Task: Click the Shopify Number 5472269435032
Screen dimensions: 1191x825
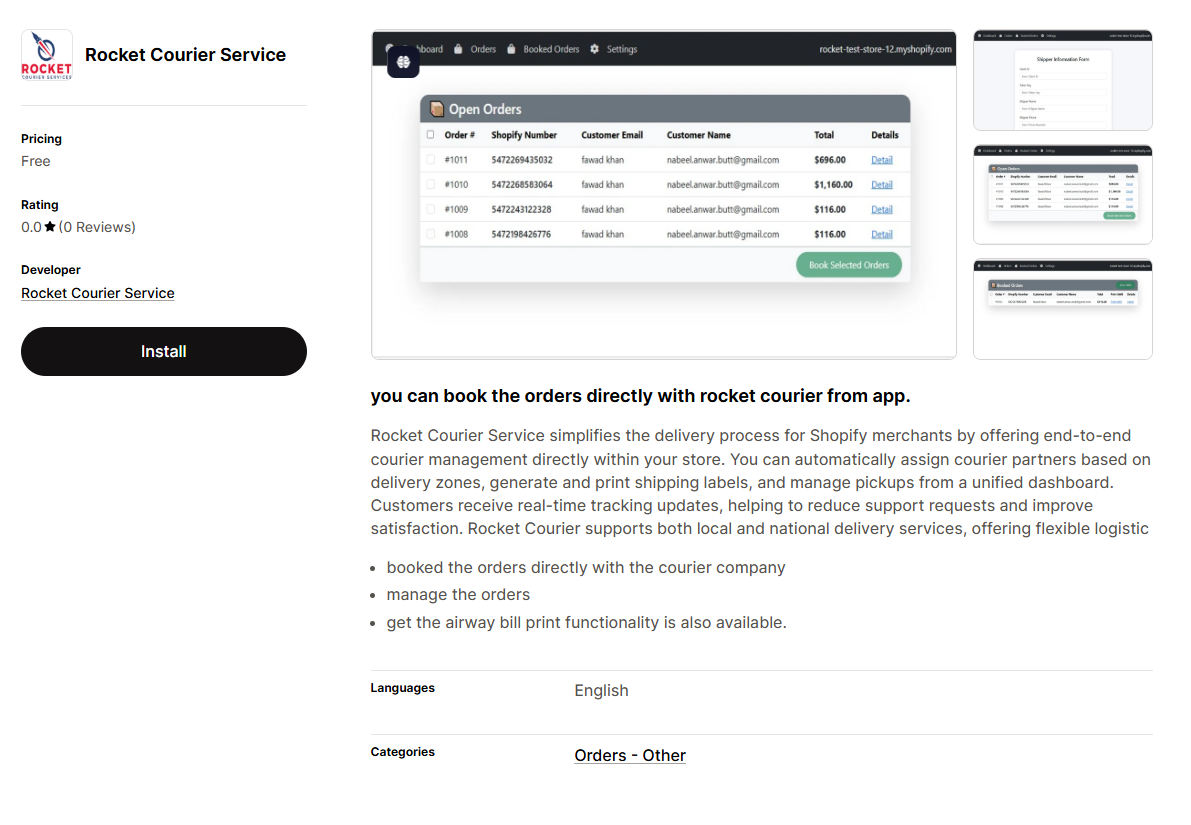Action: point(522,160)
